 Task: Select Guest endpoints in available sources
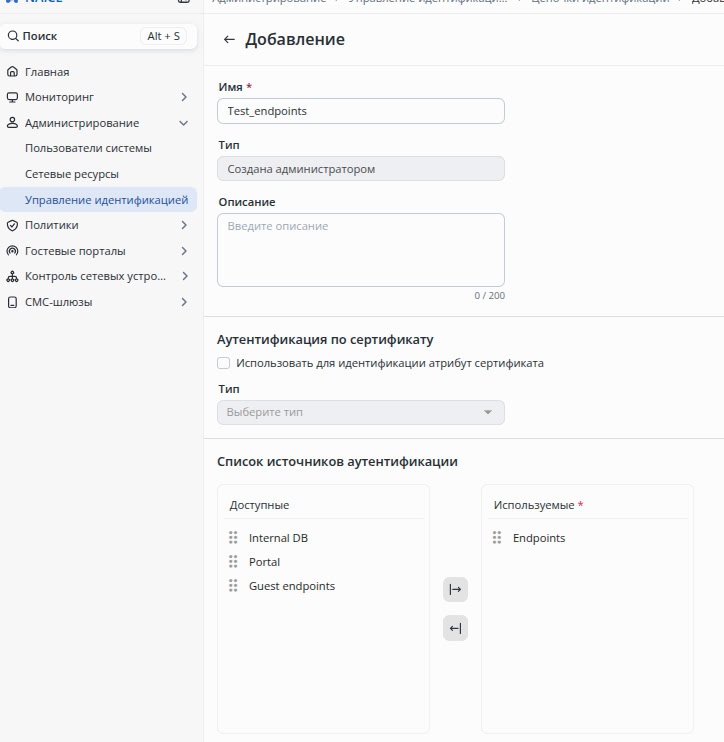coord(291,586)
